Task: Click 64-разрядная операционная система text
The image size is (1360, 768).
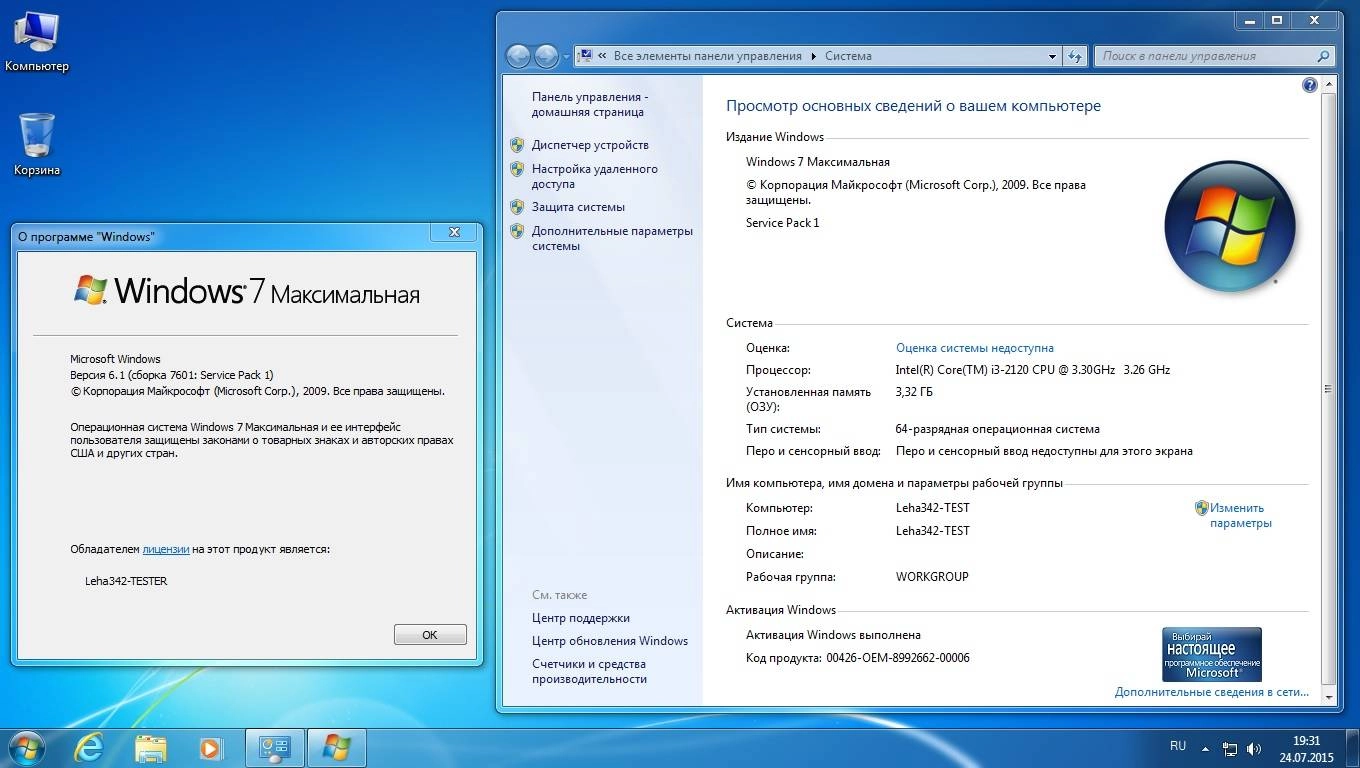Action: pyautogui.click(x=998, y=429)
